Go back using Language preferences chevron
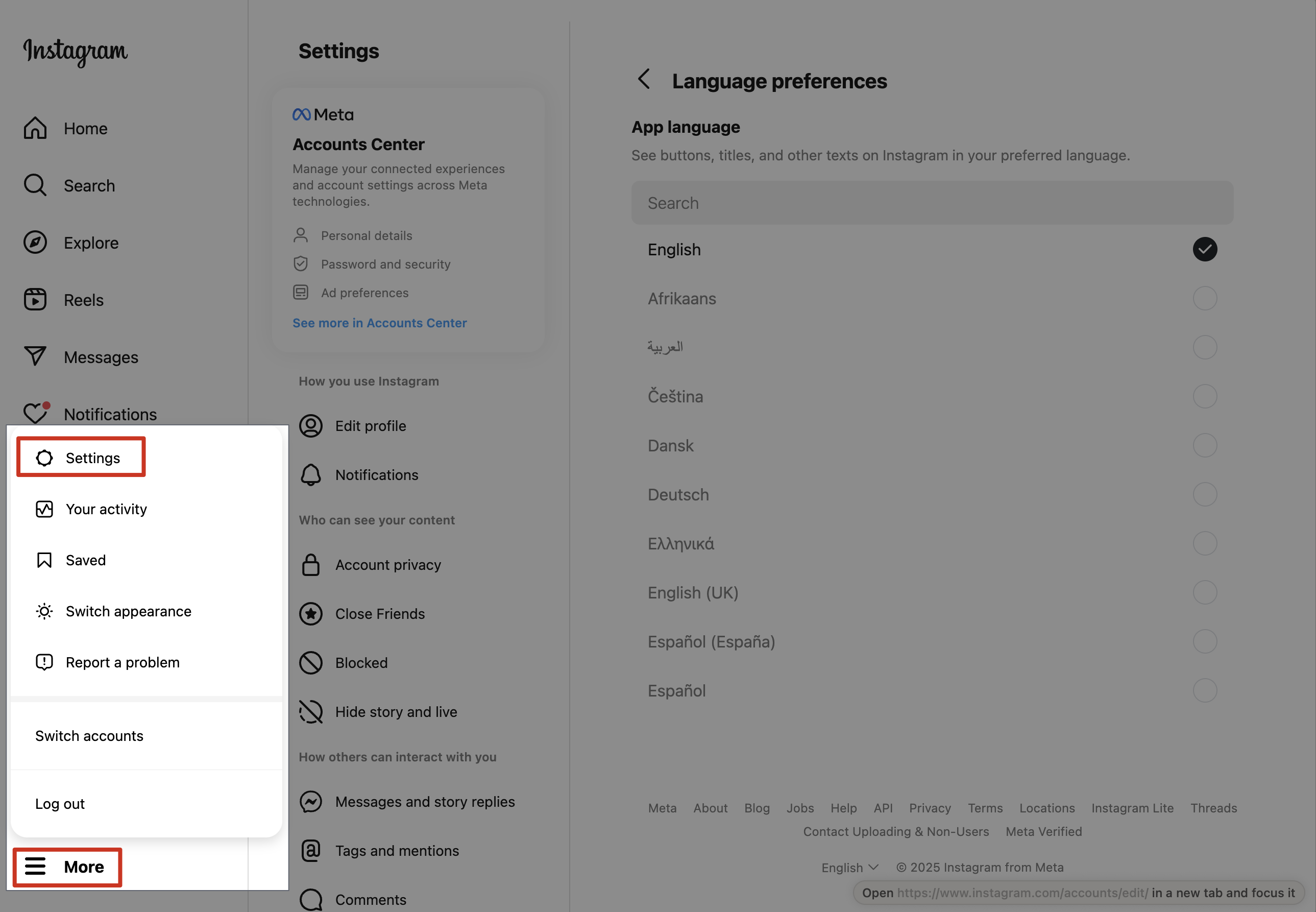The height and width of the screenshot is (912, 1316). [x=644, y=80]
